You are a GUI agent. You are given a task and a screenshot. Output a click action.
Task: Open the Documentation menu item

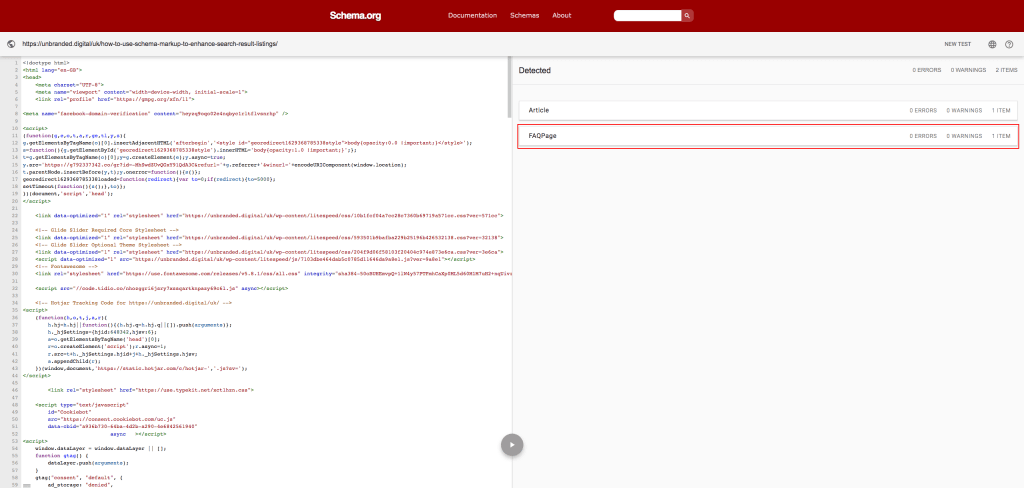coord(472,15)
